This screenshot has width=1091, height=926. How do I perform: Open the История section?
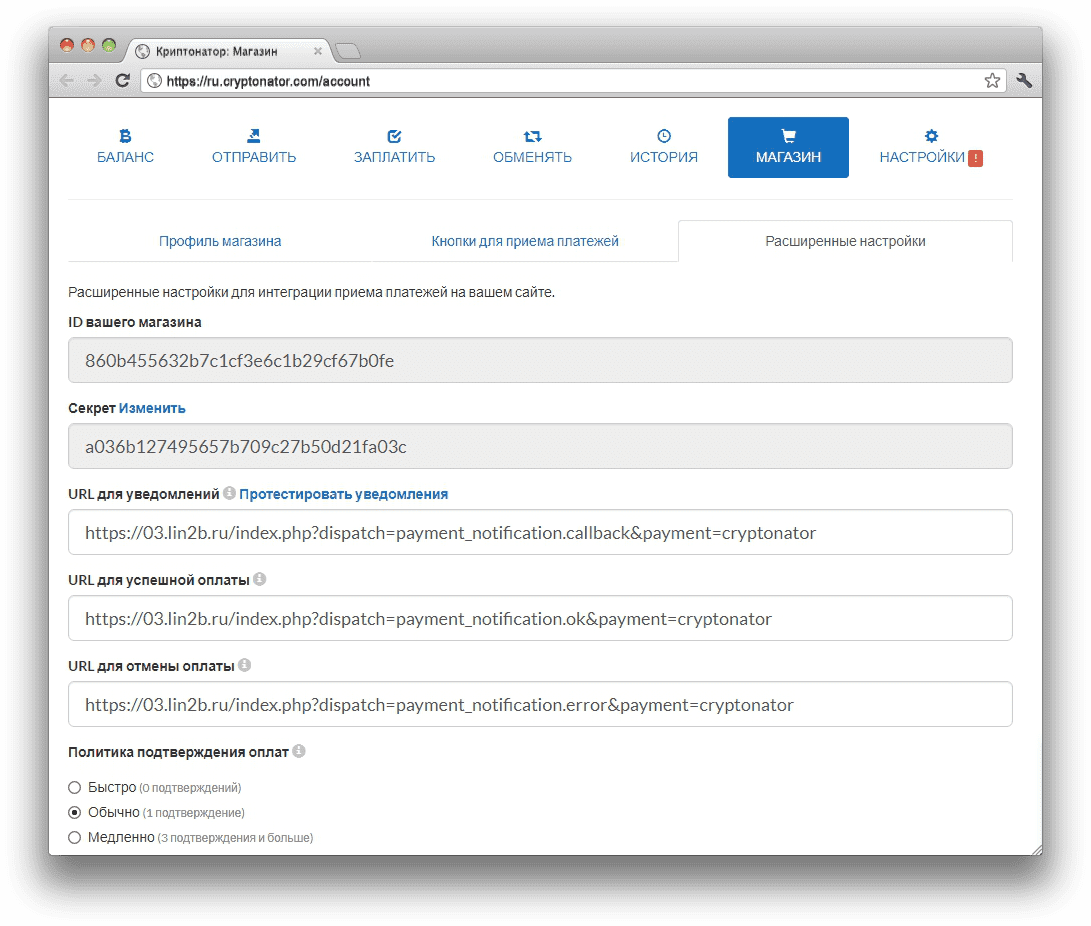click(x=664, y=147)
